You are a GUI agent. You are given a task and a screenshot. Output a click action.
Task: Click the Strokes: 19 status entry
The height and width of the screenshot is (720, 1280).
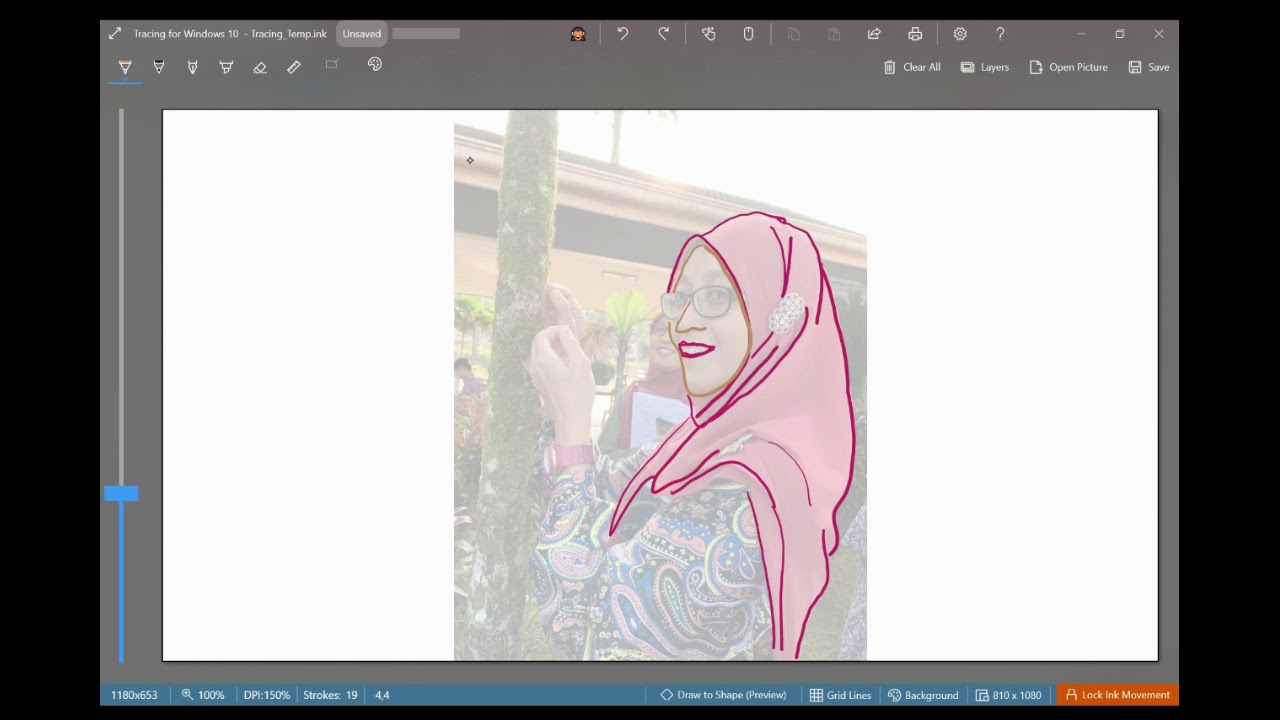[330, 695]
